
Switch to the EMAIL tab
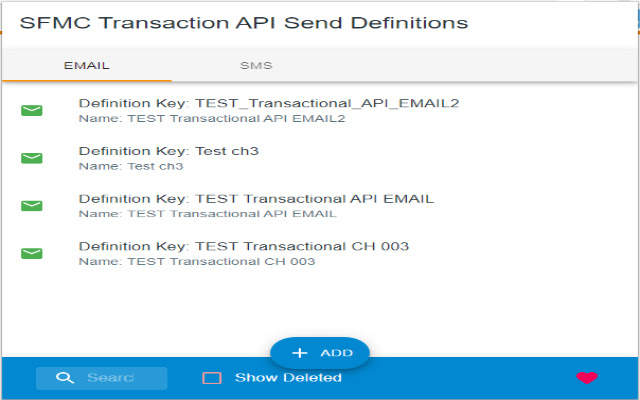[87, 65]
